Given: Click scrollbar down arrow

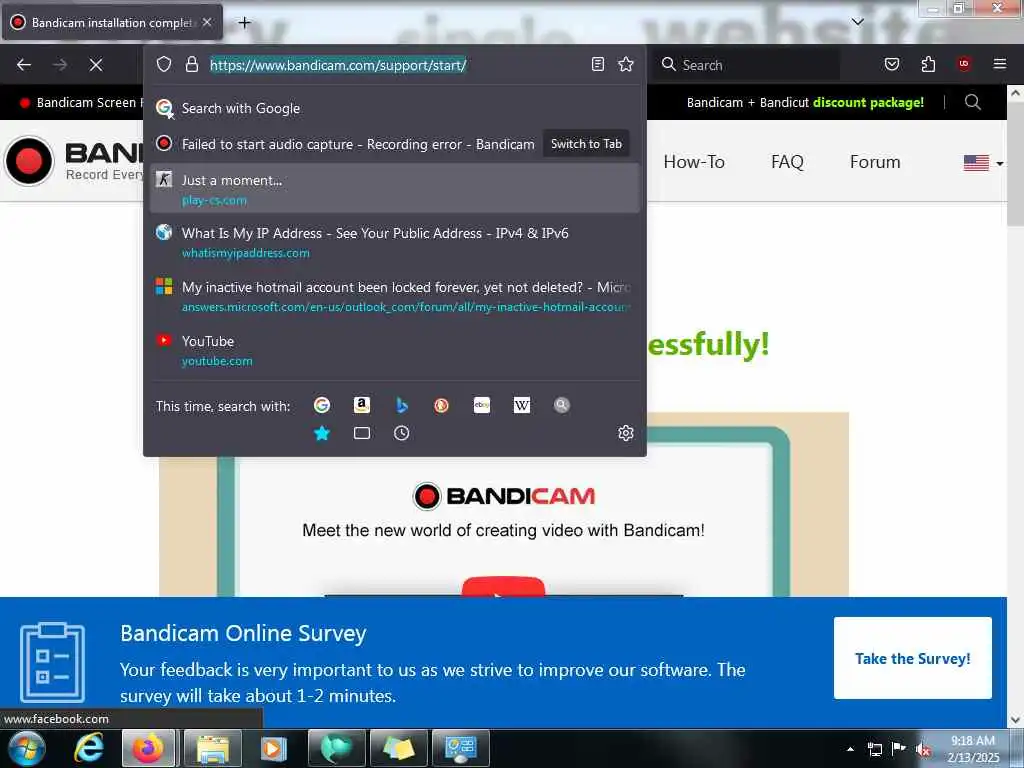Looking at the screenshot, I should [x=1015, y=720].
